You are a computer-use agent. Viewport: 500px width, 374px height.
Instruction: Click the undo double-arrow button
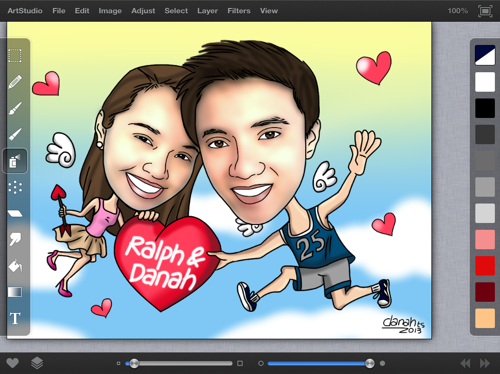click(465, 363)
